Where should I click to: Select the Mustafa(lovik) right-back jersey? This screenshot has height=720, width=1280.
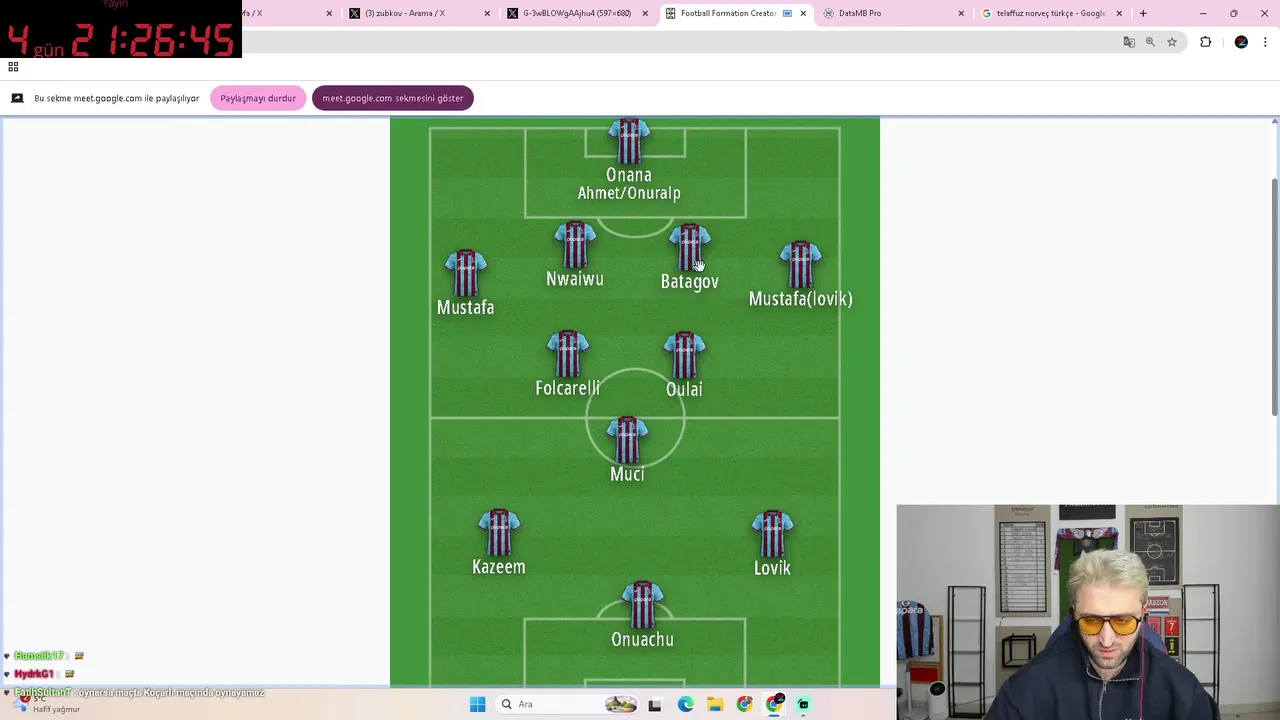pyautogui.click(x=800, y=265)
